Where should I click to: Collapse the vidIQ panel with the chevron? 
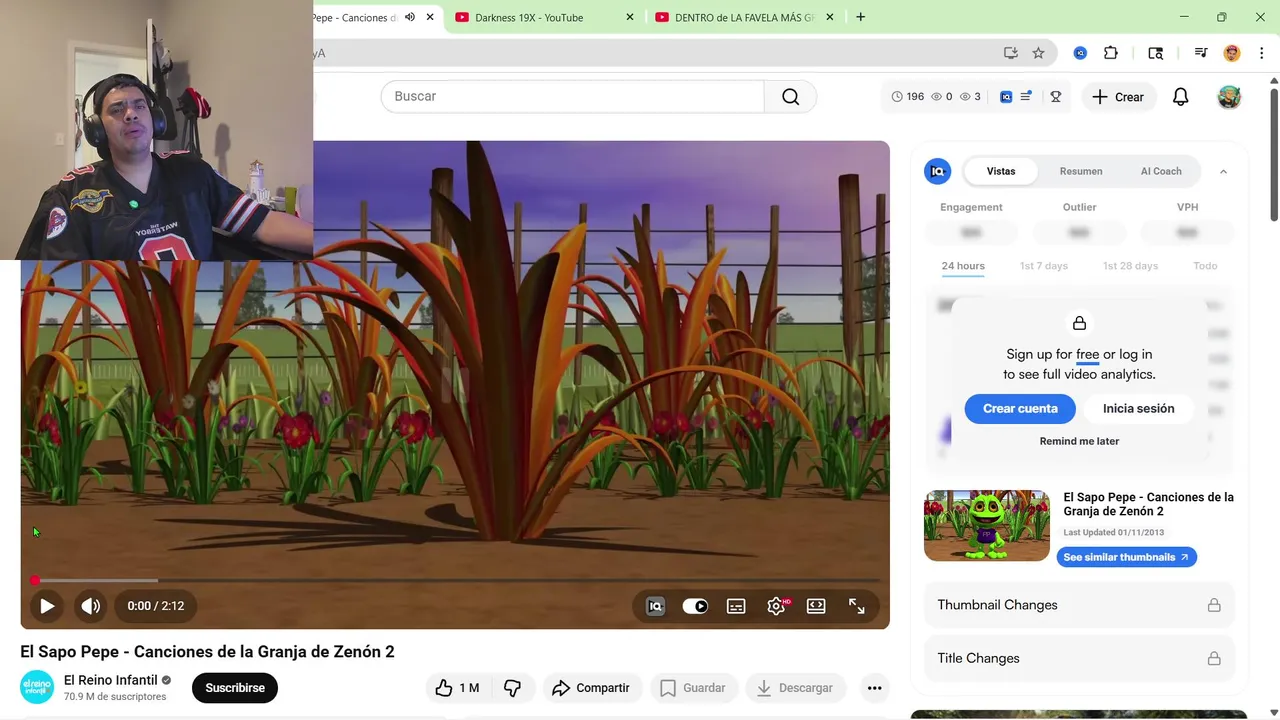(1223, 172)
